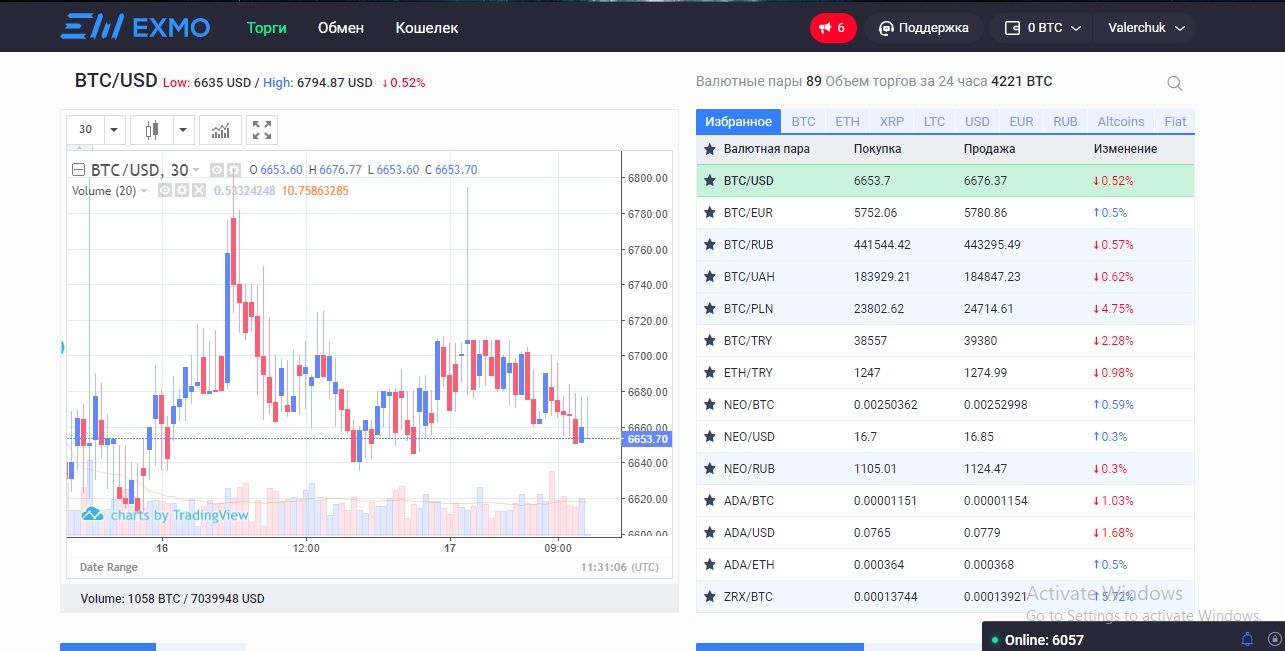Expand the Valerchuk account menu

(1146, 28)
